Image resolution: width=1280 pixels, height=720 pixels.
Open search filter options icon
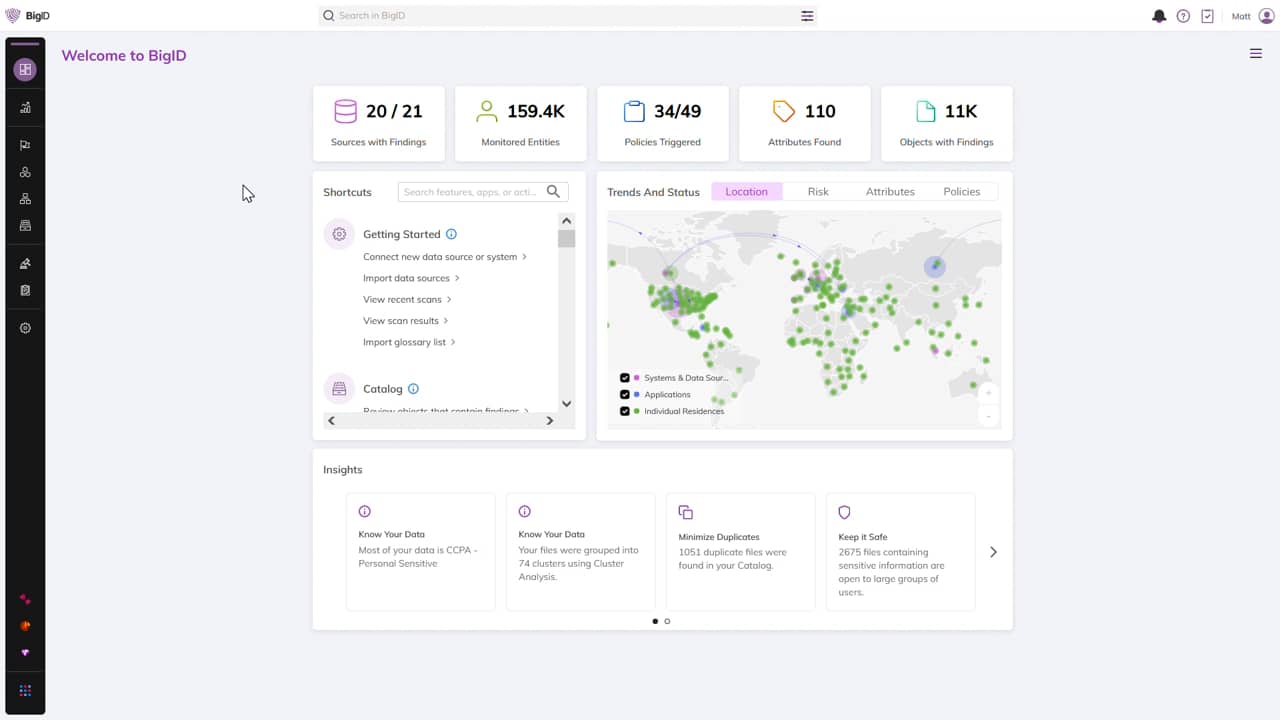pyautogui.click(x=807, y=16)
